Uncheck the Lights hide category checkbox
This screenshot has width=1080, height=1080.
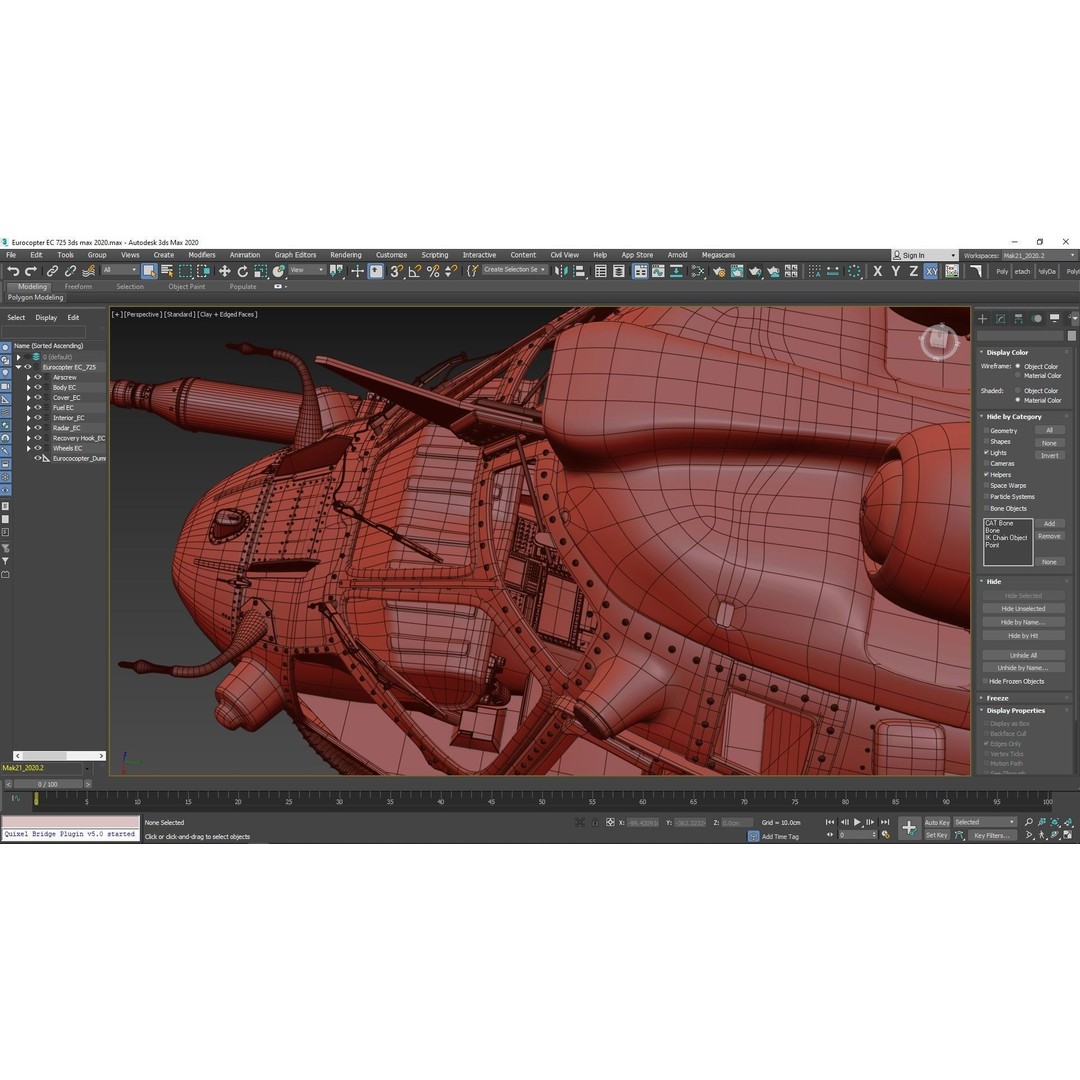986,453
